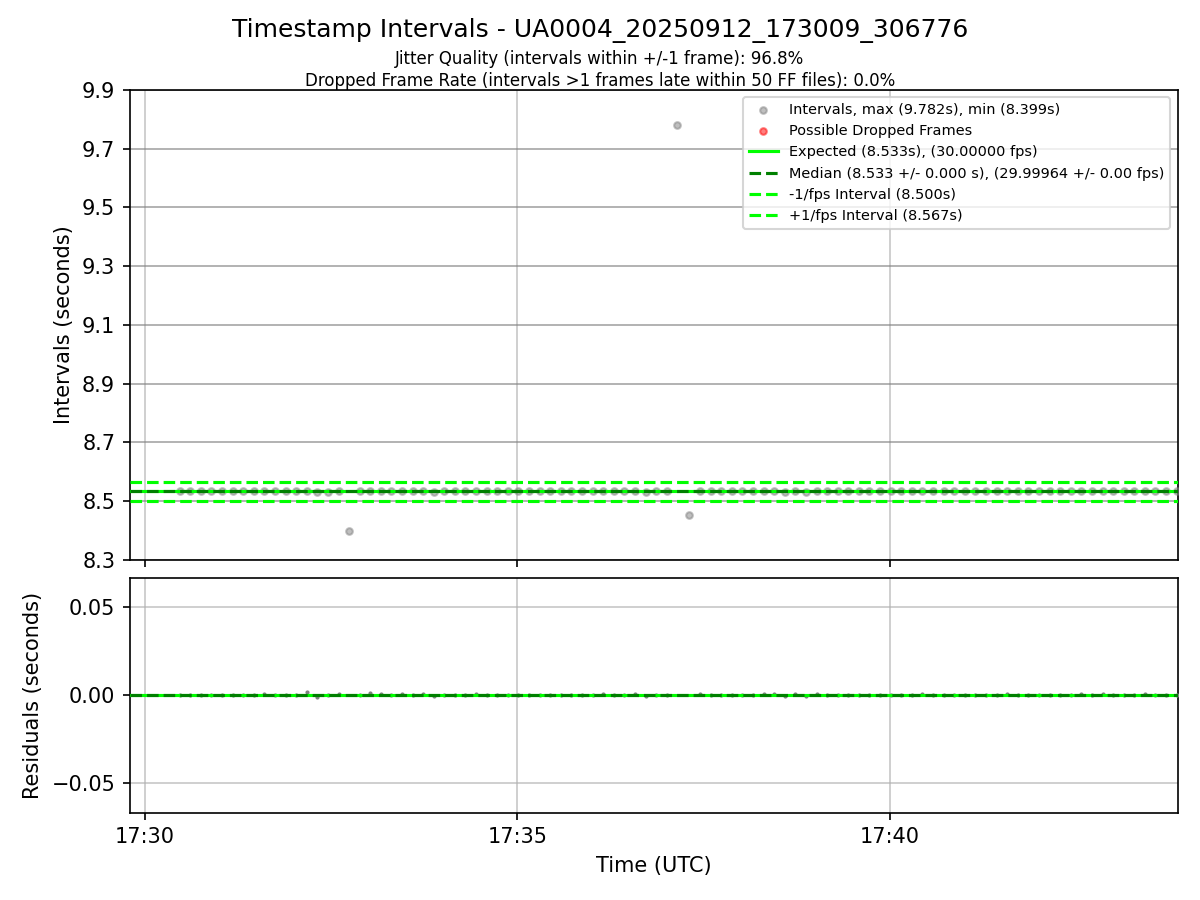The width and height of the screenshot is (1200, 900).
Task: Click the dashed green swatch for +1/fps Interval
Action: pyautogui.click(x=763, y=215)
